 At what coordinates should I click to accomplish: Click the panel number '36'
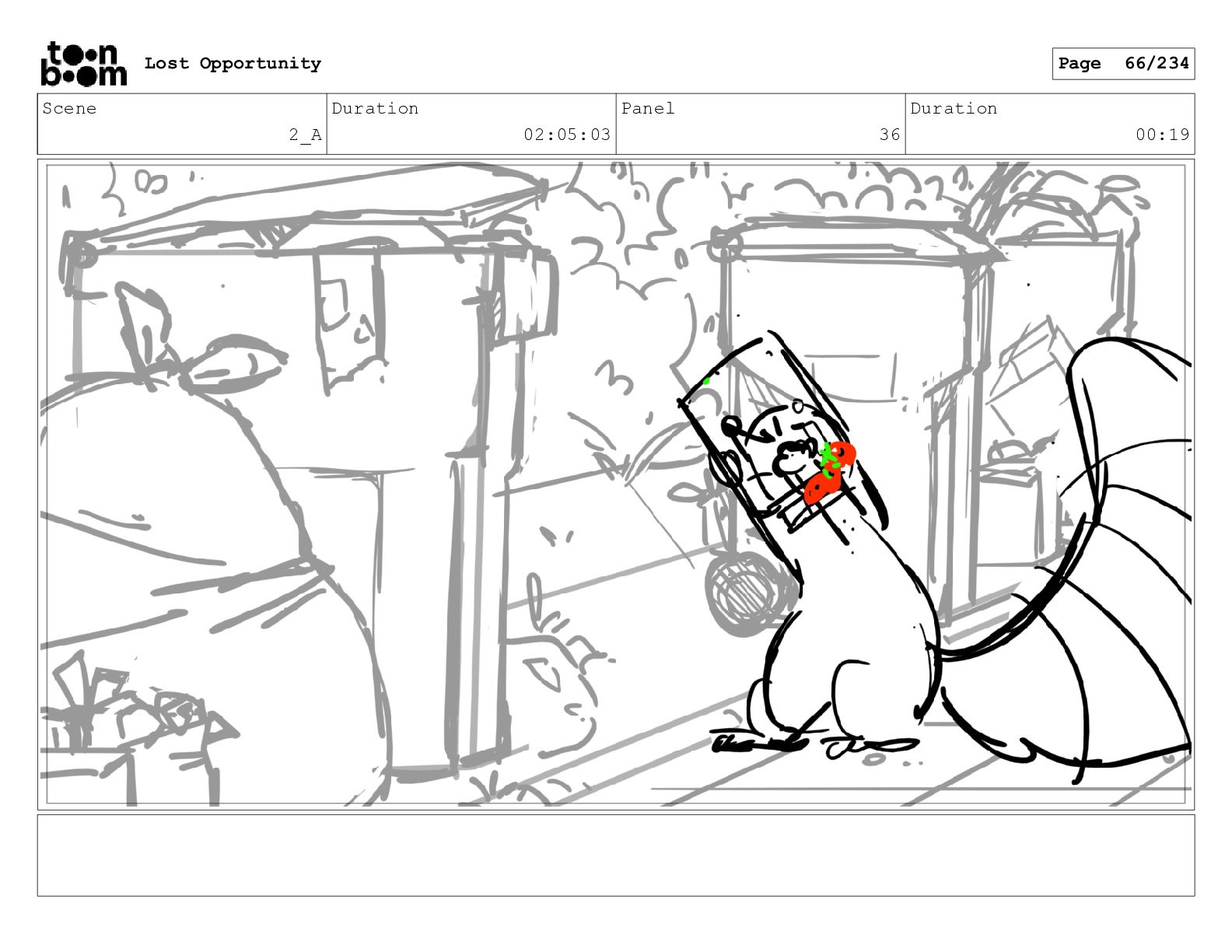tap(890, 135)
